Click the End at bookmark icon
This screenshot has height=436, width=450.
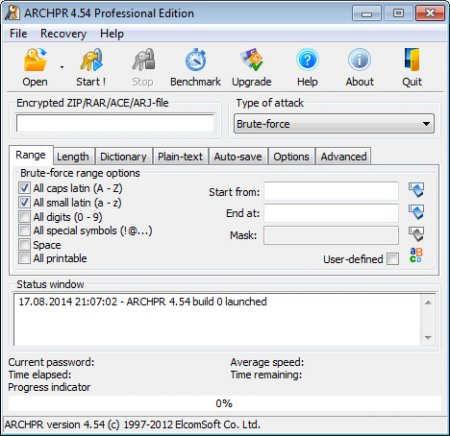point(416,212)
